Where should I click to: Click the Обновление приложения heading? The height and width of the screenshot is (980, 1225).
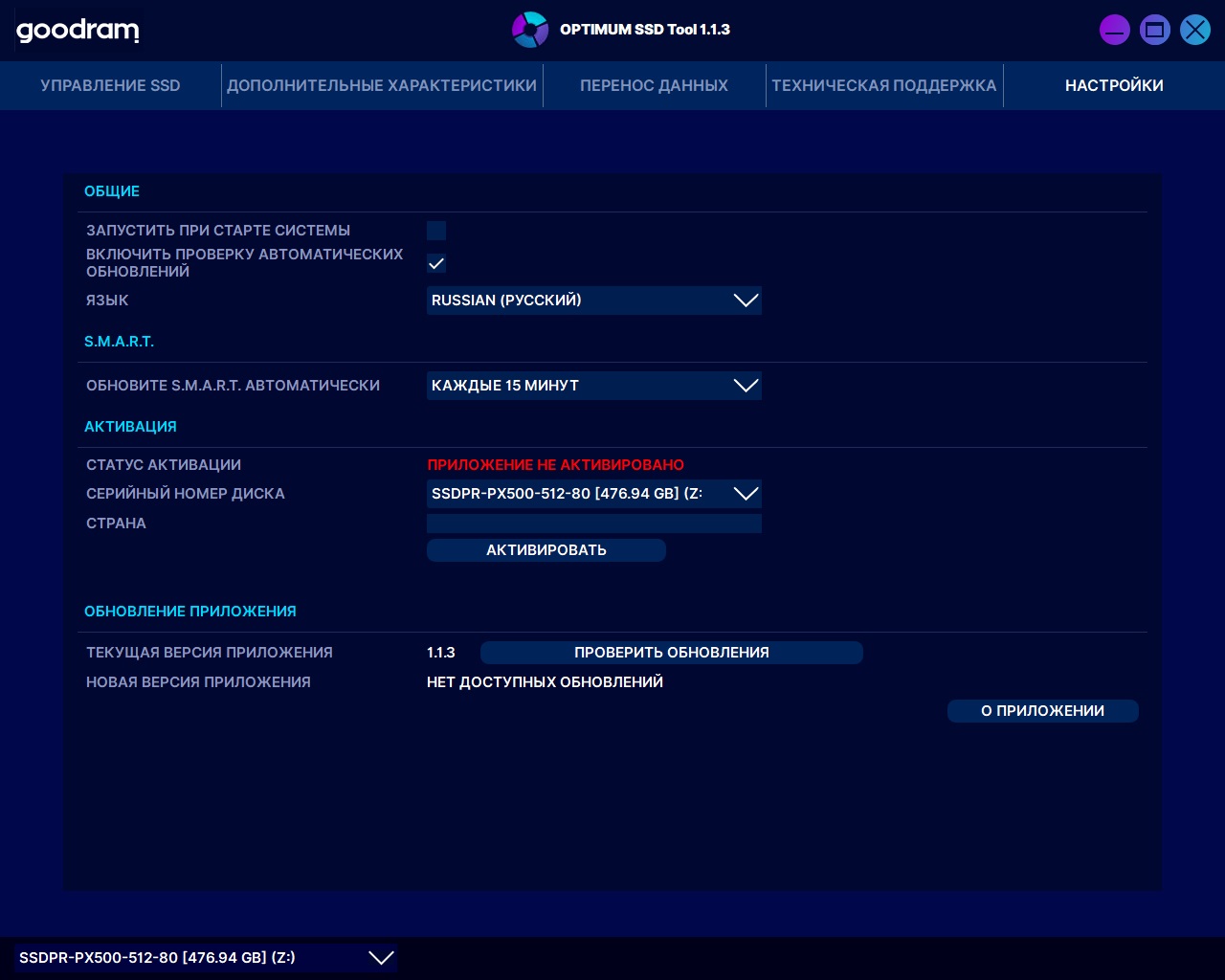point(190,612)
